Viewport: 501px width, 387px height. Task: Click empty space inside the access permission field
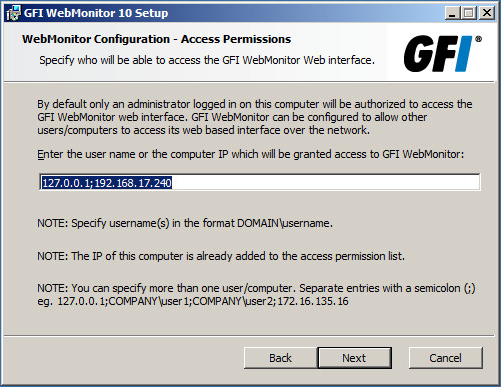coord(325,182)
